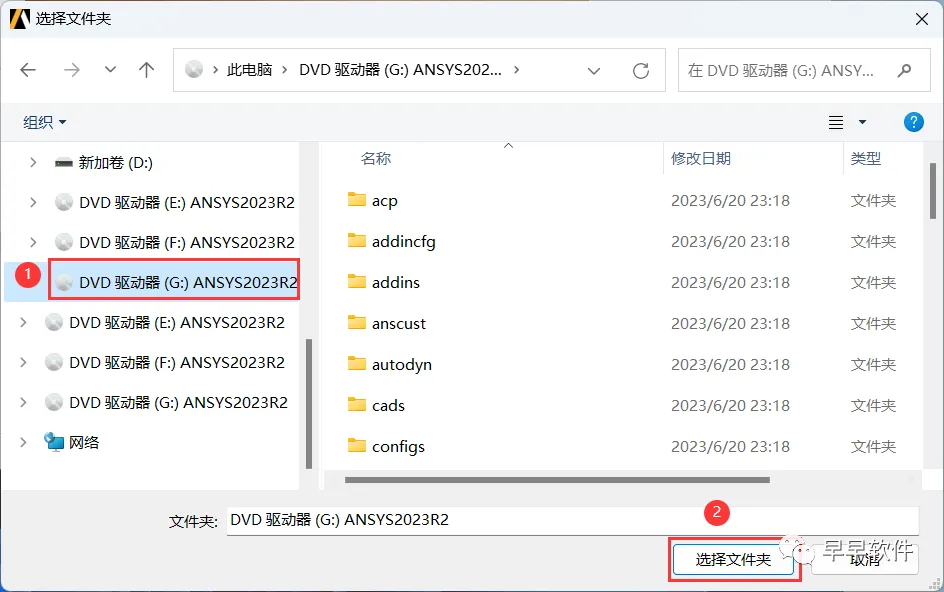944x592 pixels.
Task: Click the 文件夹 type cell of configs row
Action: (x=873, y=446)
